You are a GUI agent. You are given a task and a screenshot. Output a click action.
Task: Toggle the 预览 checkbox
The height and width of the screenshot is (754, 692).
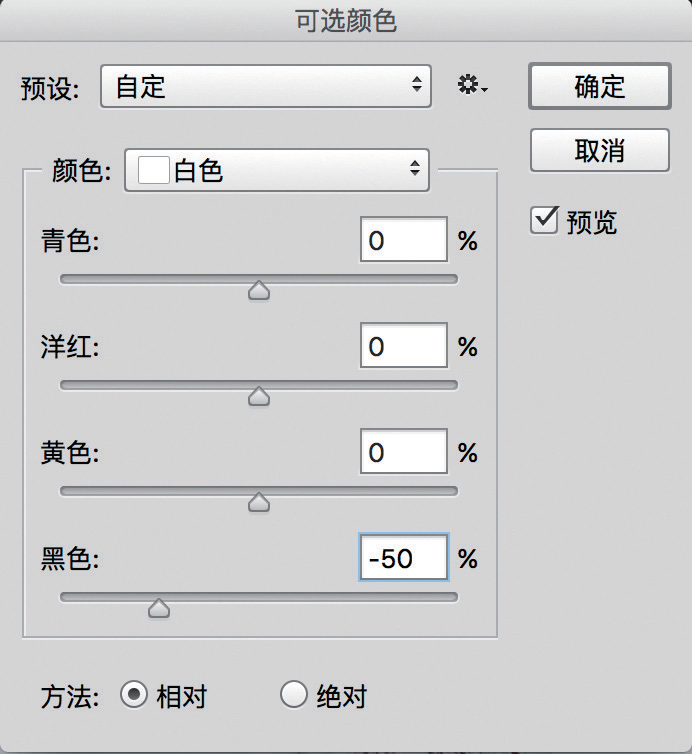point(543,220)
